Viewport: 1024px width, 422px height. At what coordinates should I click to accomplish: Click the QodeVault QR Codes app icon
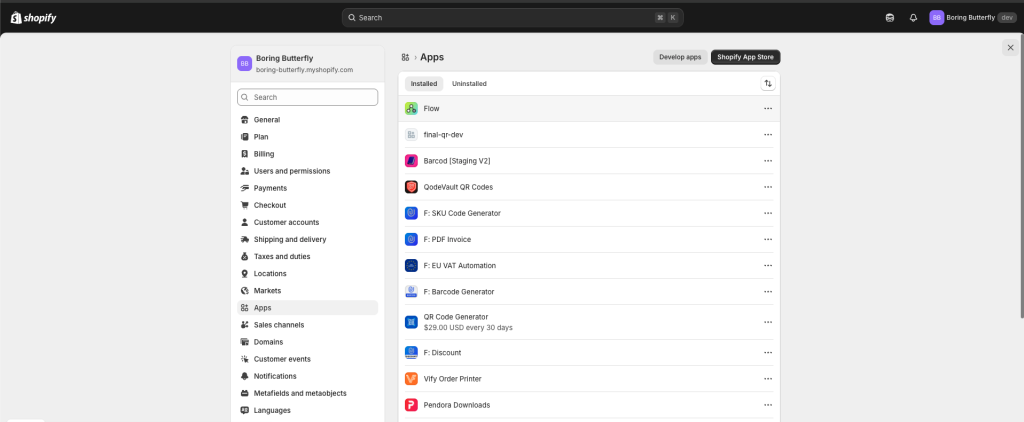(411, 187)
